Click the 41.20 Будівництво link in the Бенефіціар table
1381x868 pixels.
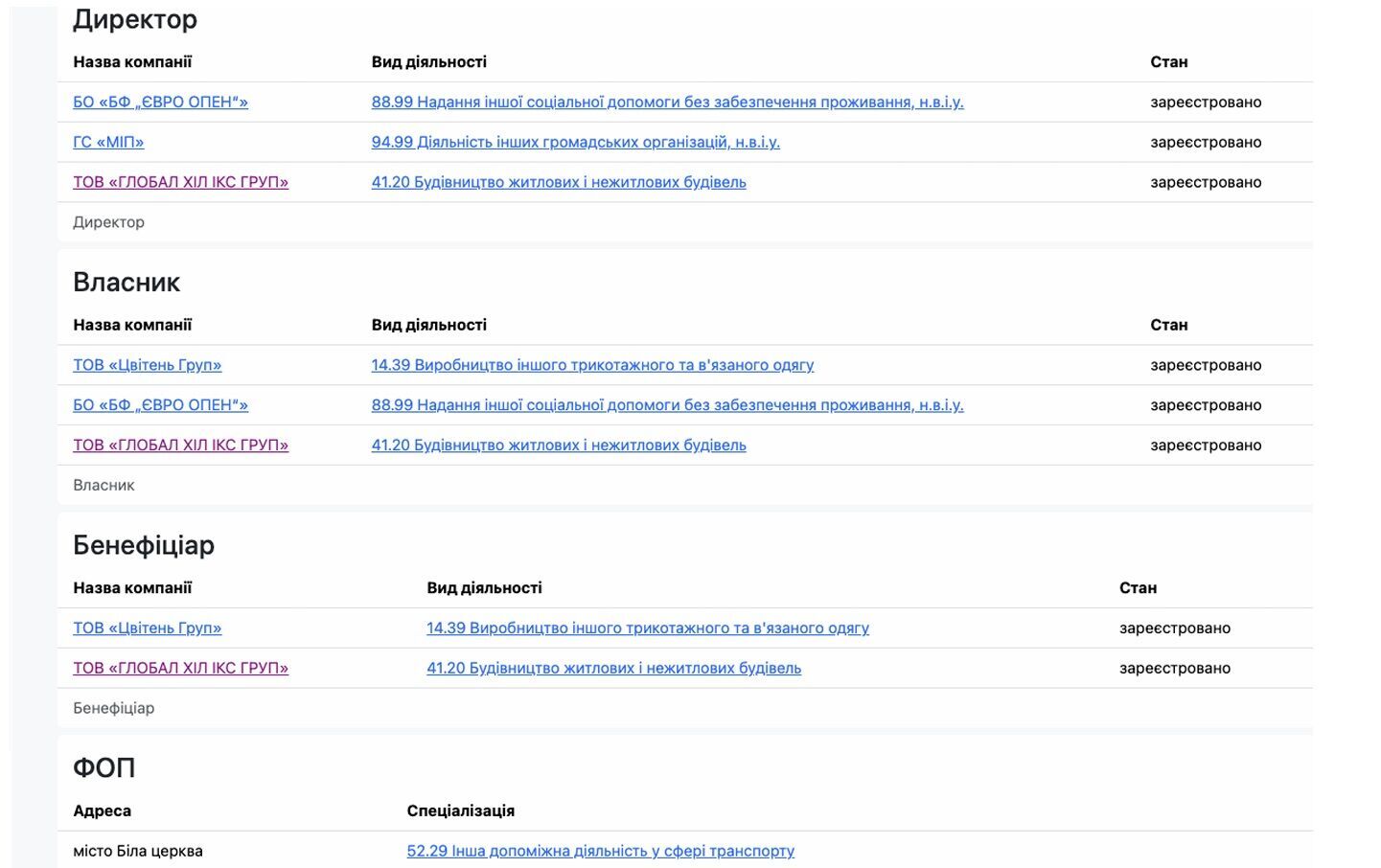pyautogui.click(x=613, y=669)
